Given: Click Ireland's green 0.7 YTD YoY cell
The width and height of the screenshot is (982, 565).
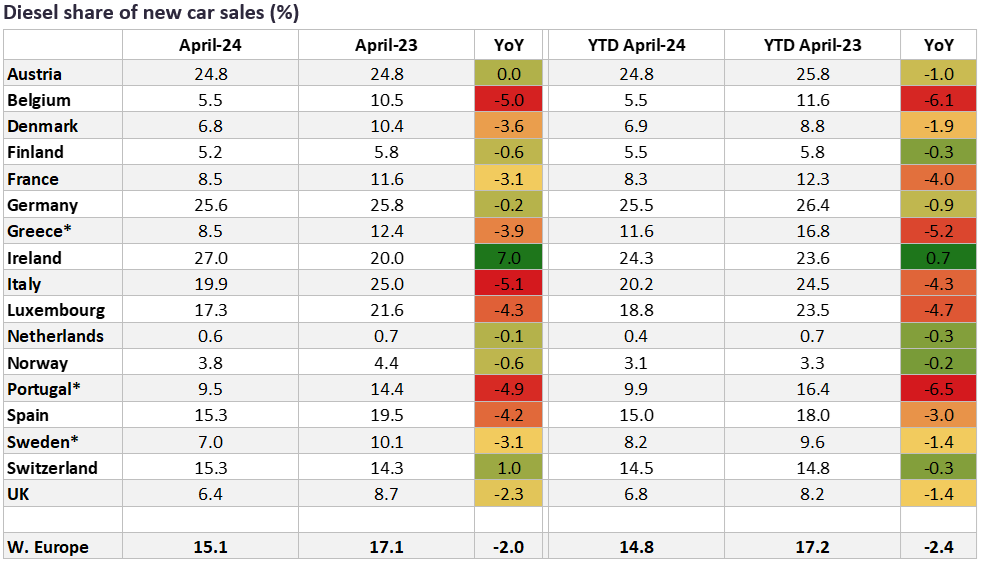Looking at the screenshot, I should [938, 257].
